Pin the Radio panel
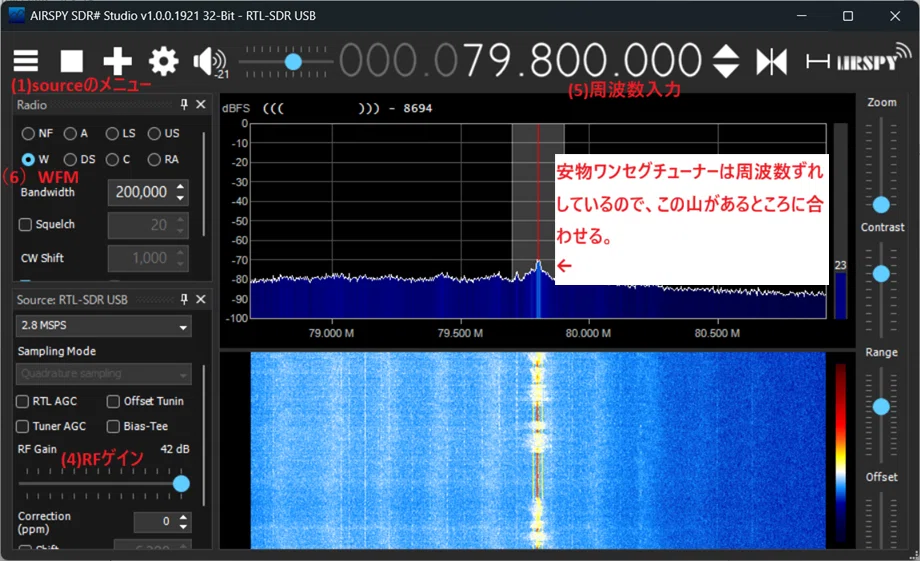The image size is (920, 561). pyautogui.click(x=184, y=104)
